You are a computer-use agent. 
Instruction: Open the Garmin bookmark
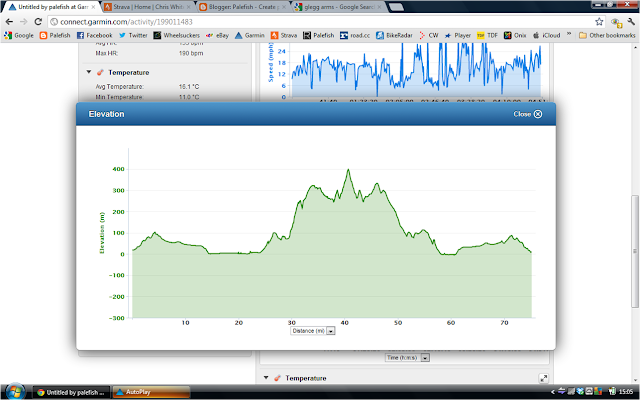click(250, 36)
